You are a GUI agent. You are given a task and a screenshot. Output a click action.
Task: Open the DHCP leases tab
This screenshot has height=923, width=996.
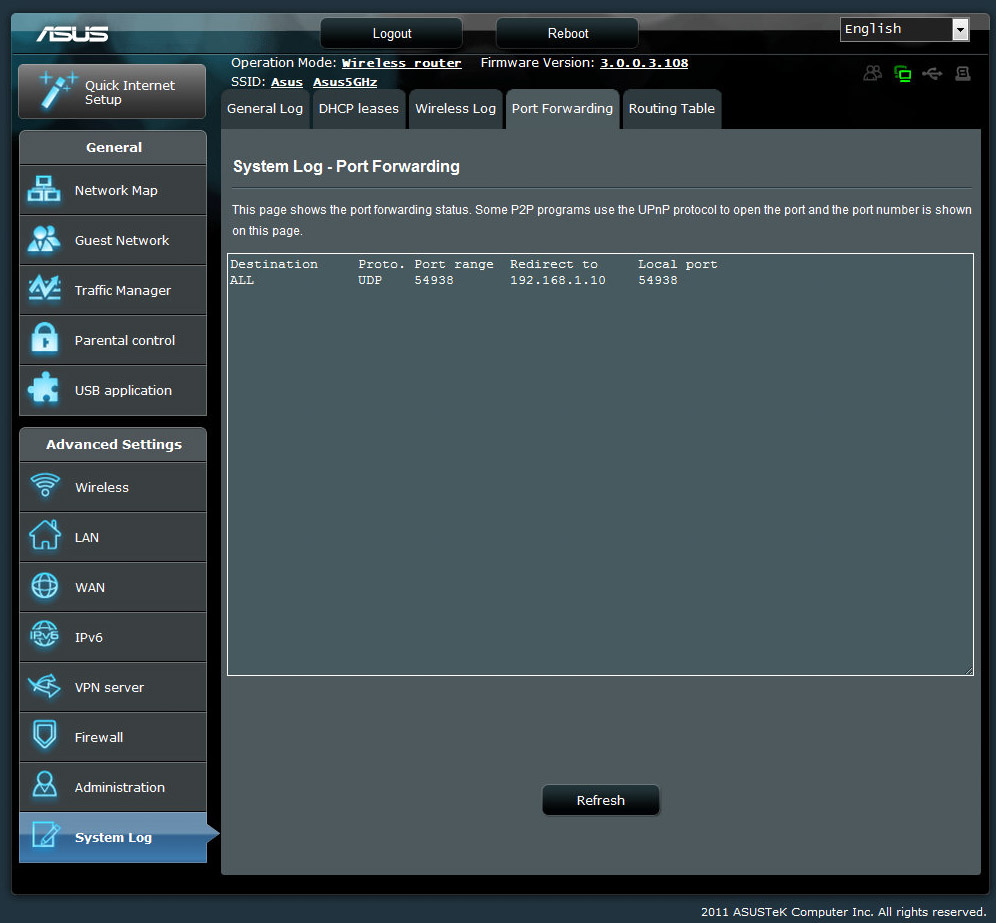(358, 109)
